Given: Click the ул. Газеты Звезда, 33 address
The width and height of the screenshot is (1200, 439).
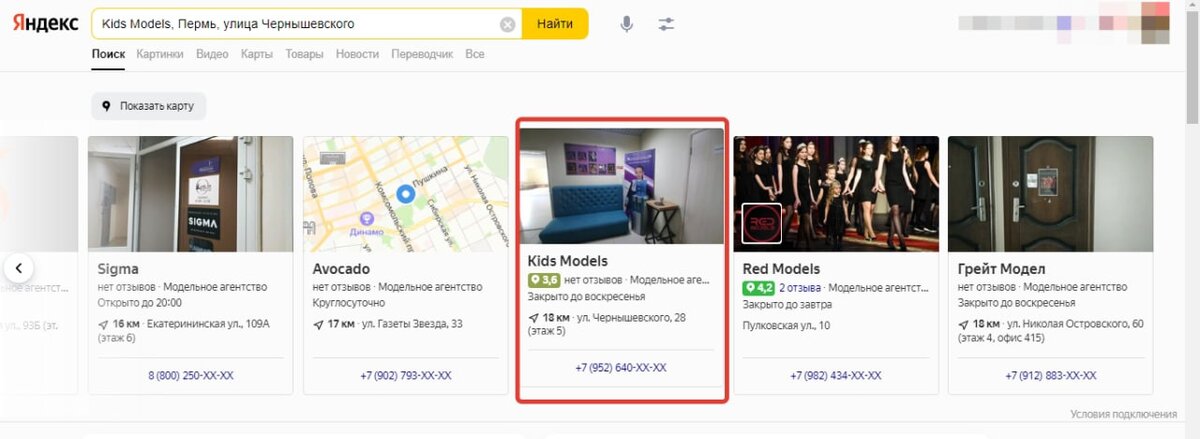Looking at the screenshot, I should (x=412, y=324).
